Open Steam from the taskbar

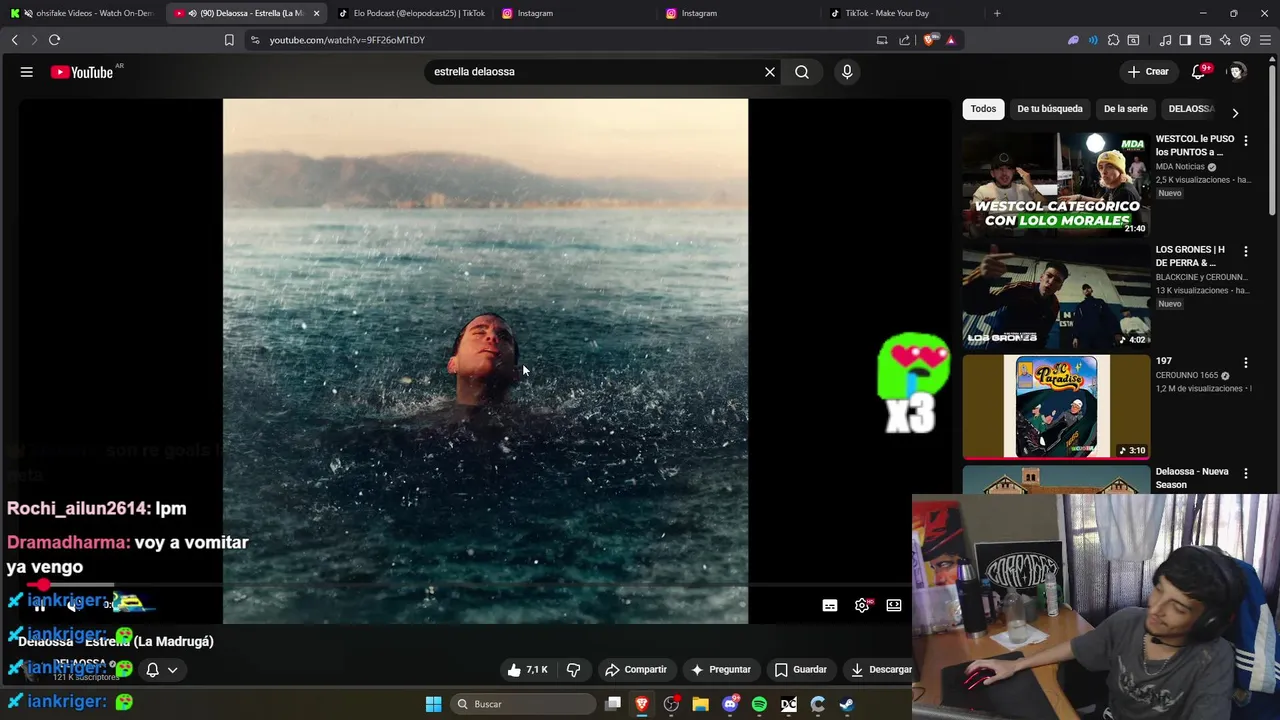coord(847,704)
